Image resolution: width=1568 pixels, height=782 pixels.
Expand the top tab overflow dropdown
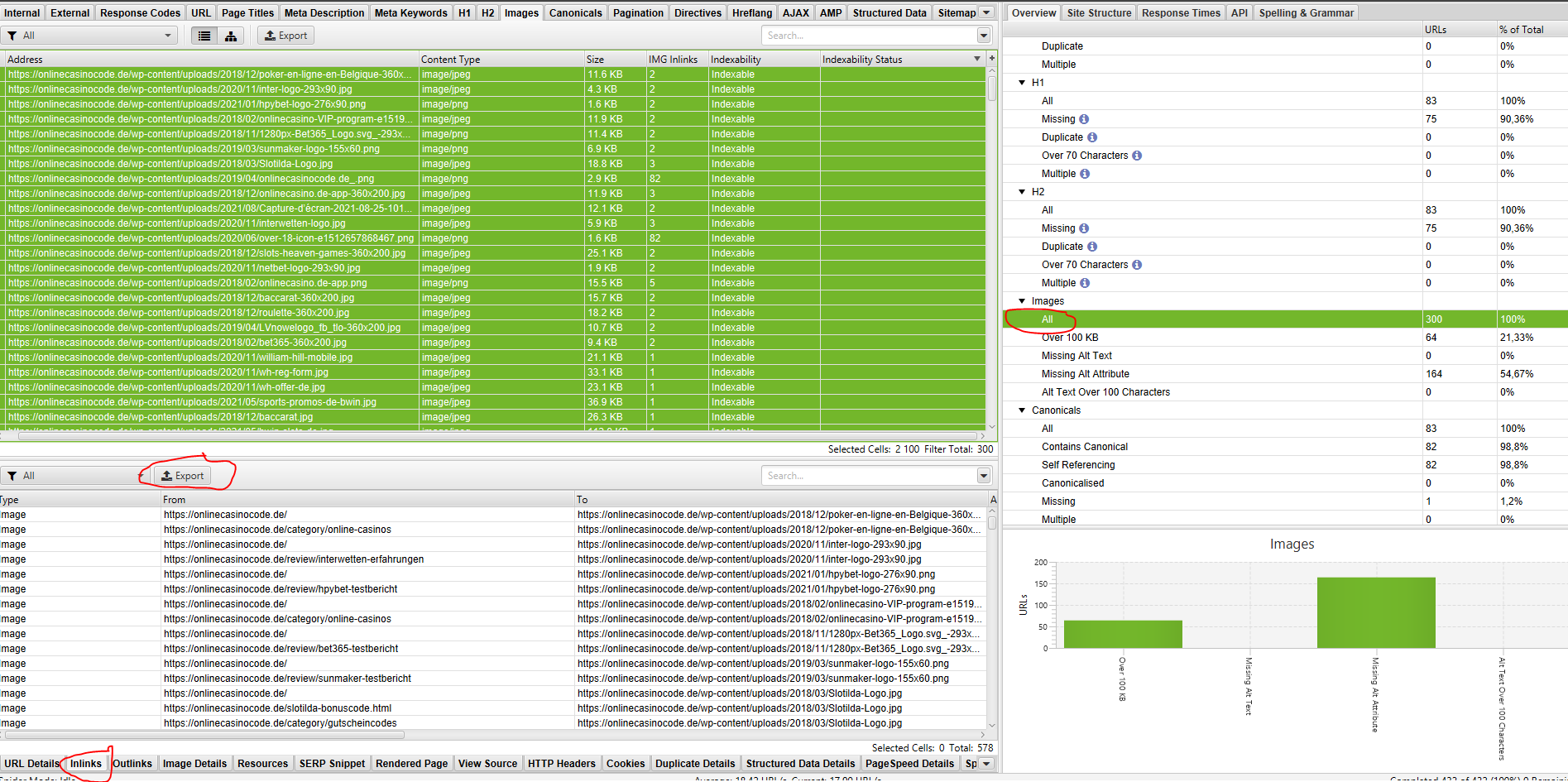986,12
